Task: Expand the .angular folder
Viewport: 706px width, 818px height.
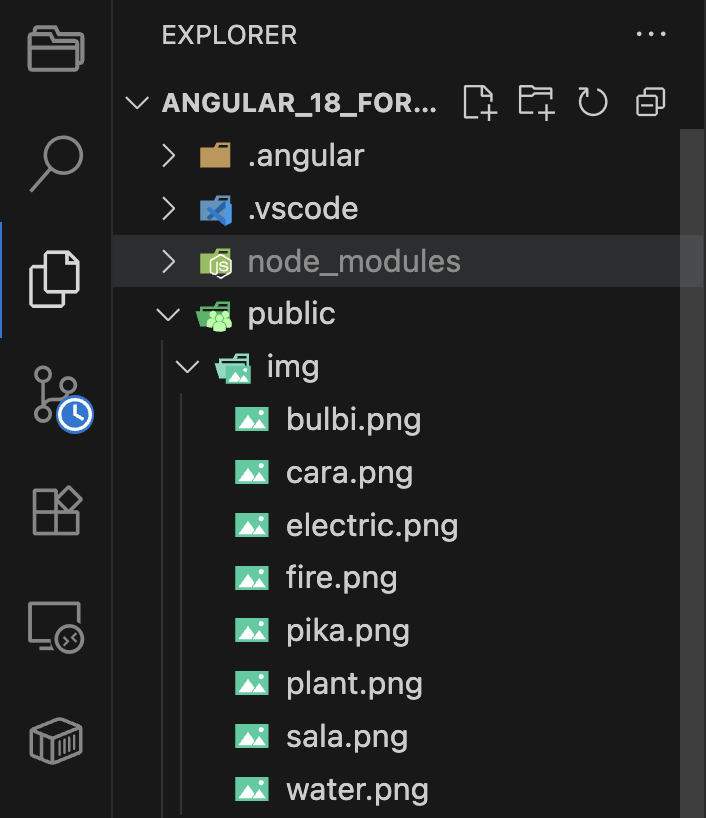Action: coord(305,156)
